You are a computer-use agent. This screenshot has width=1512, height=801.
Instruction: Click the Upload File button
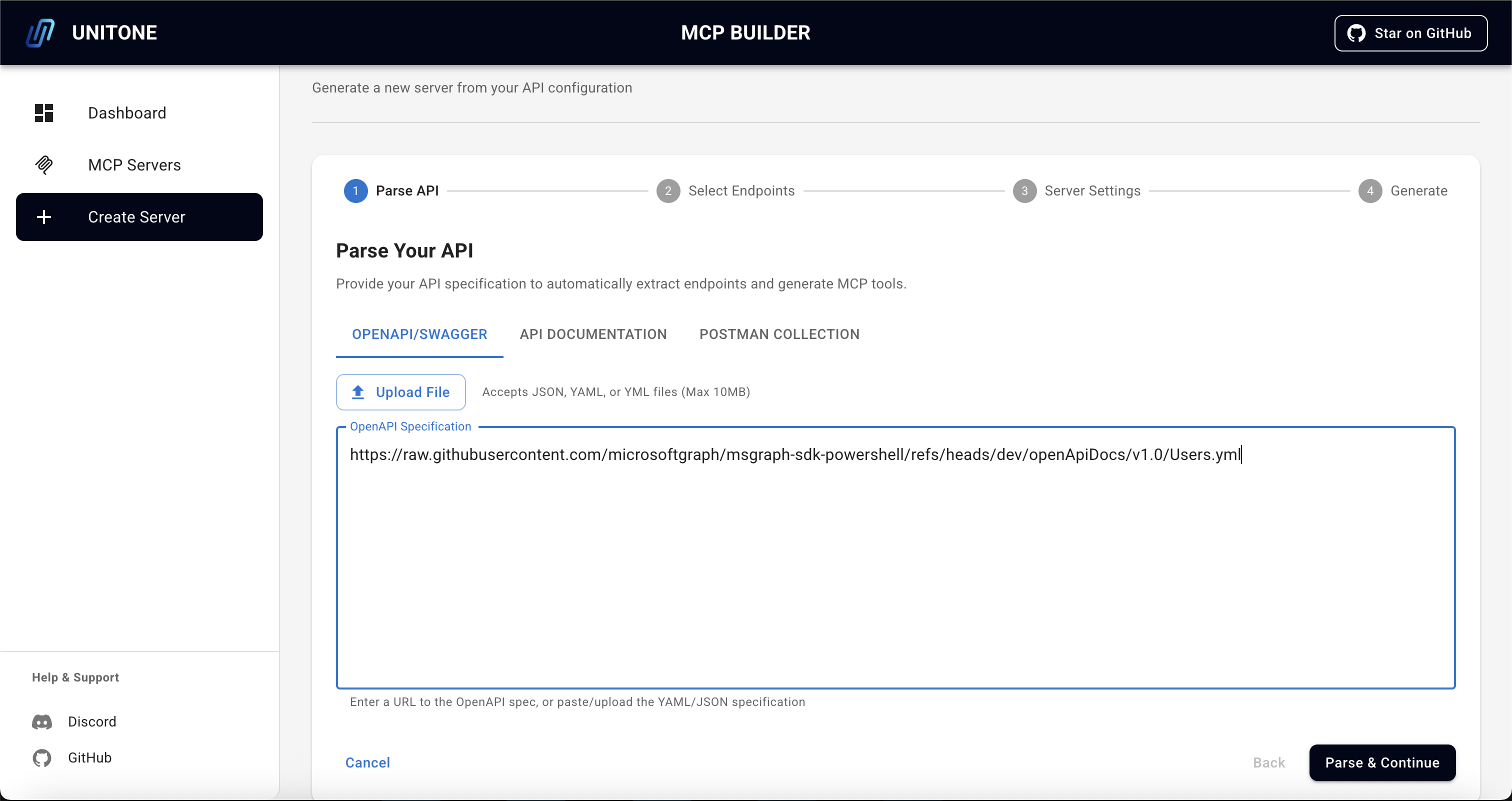point(401,392)
